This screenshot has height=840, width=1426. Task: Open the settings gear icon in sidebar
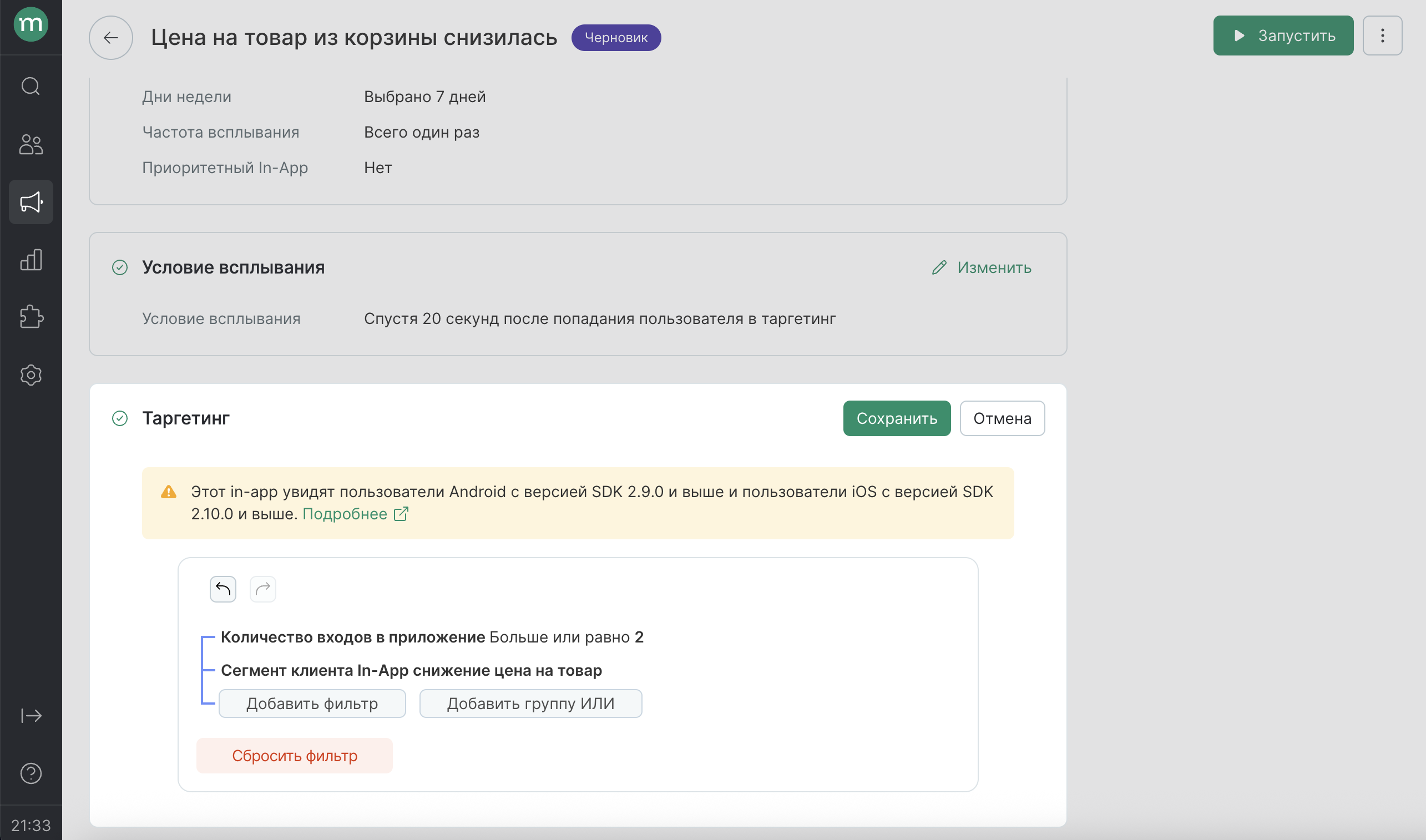tap(31, 375)
